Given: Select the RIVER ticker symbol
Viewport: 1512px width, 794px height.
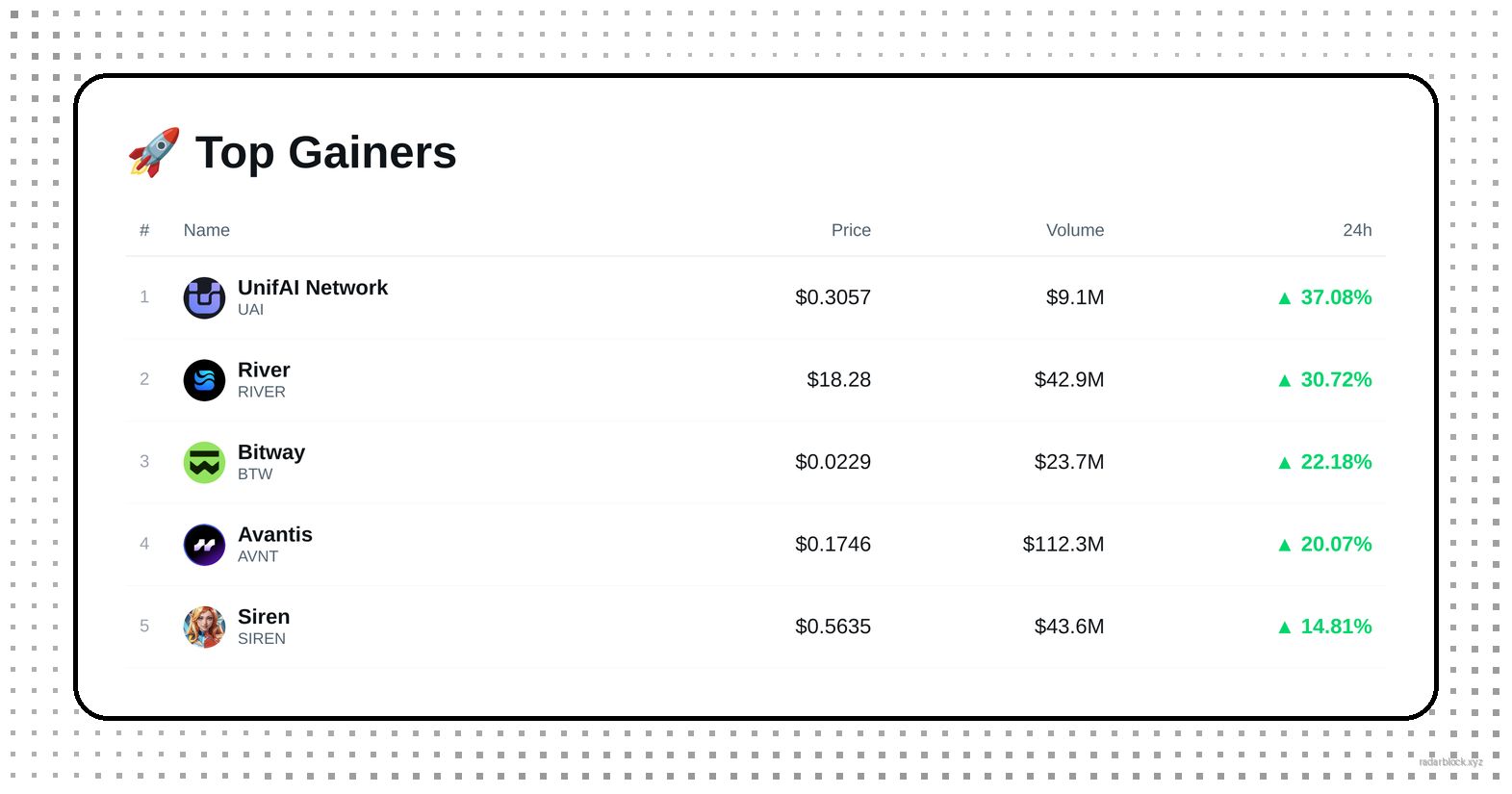Looking at the screenshot, I should [262, 392].
